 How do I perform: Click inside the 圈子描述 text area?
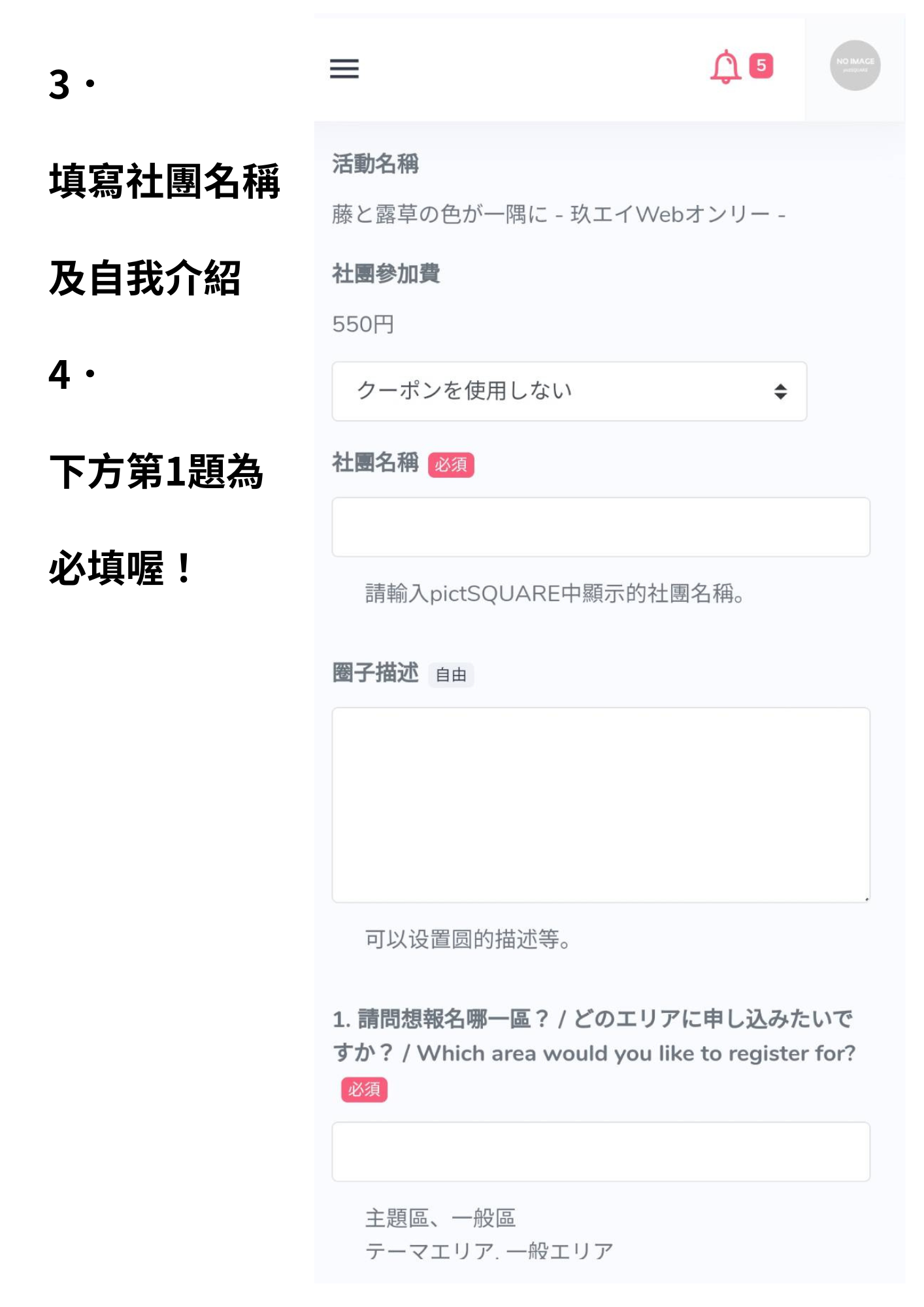tap(601, 805)
